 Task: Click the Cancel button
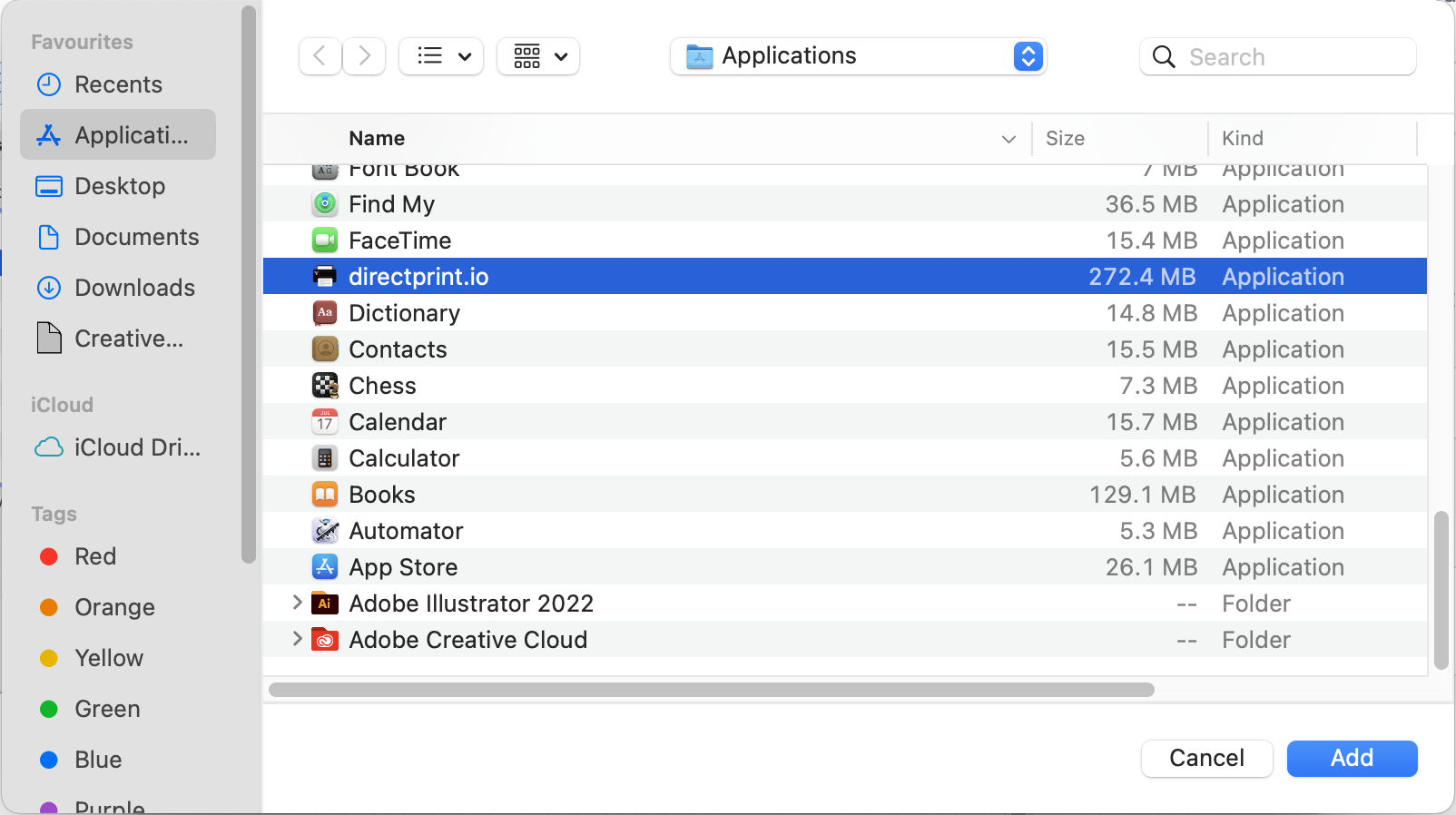coord(1207,759)
